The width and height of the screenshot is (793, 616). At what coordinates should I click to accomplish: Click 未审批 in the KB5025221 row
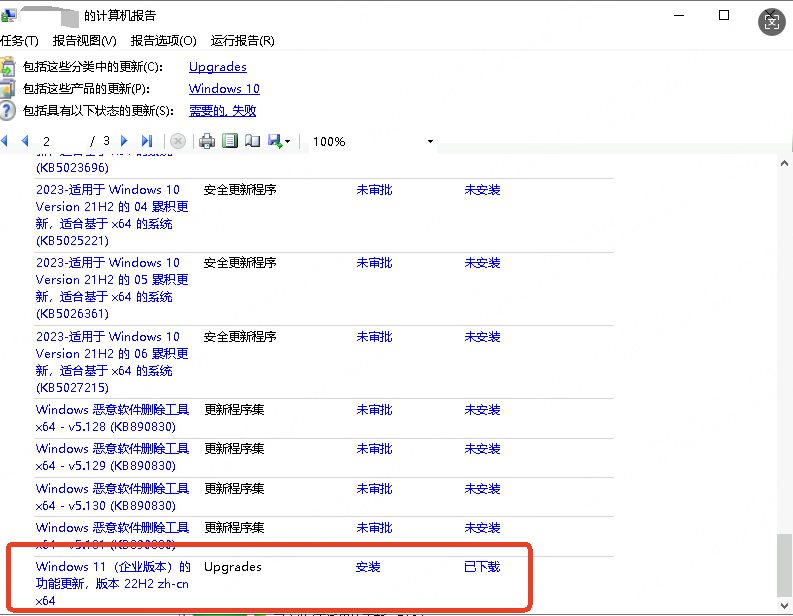click(374, 190)
